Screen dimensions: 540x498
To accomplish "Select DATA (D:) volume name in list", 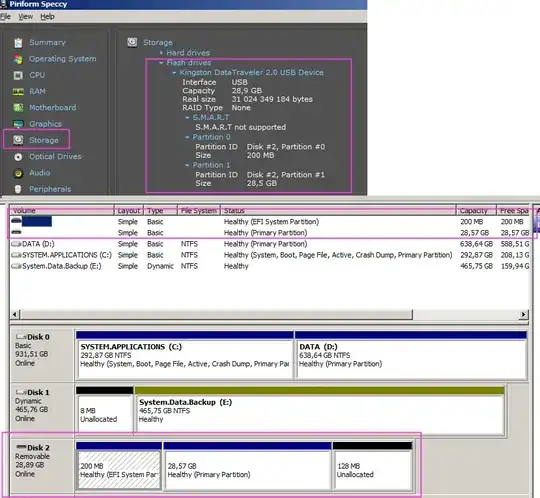I will pos(38,244).
